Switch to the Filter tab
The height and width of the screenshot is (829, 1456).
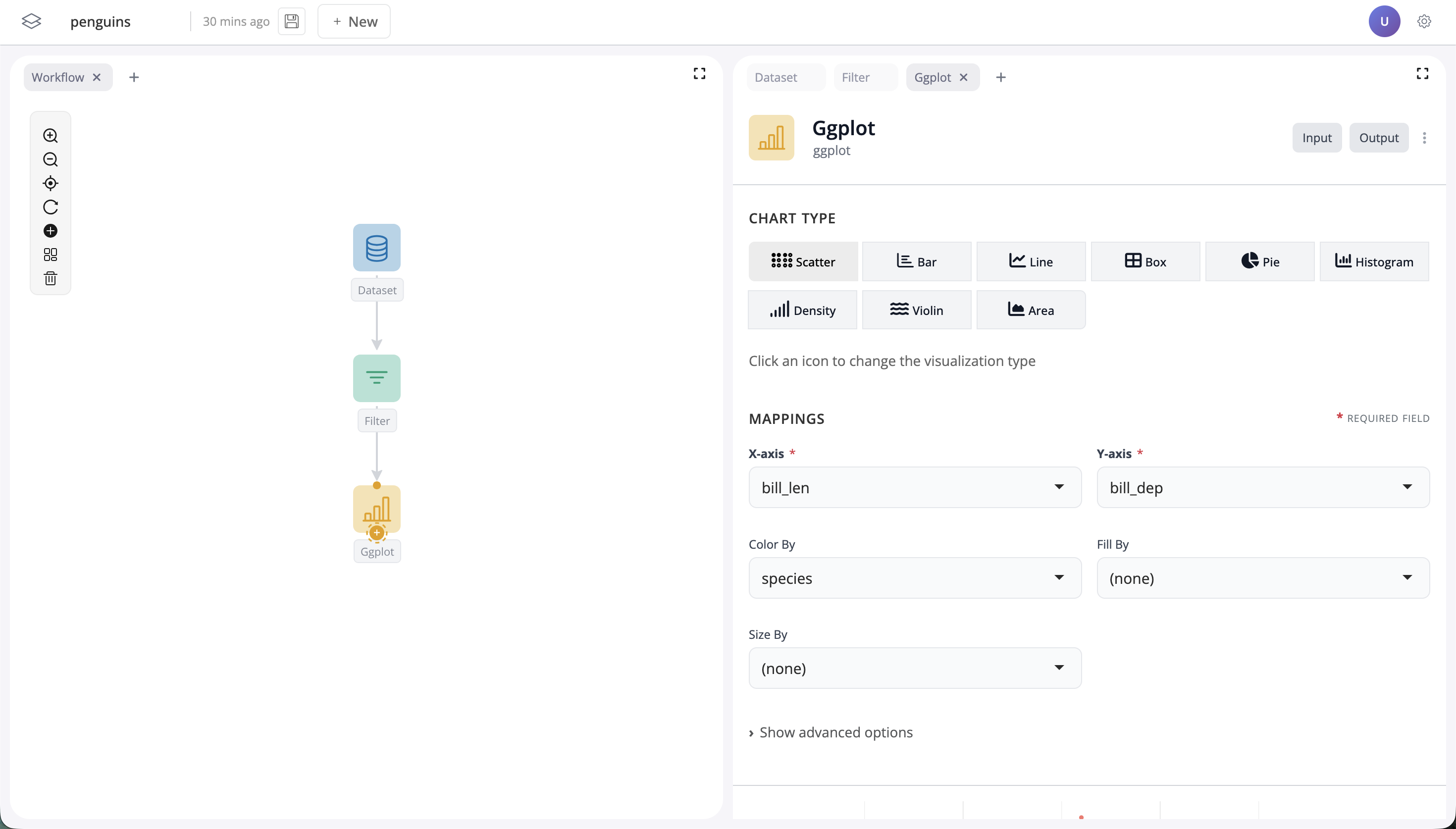(x=855, y=77)
